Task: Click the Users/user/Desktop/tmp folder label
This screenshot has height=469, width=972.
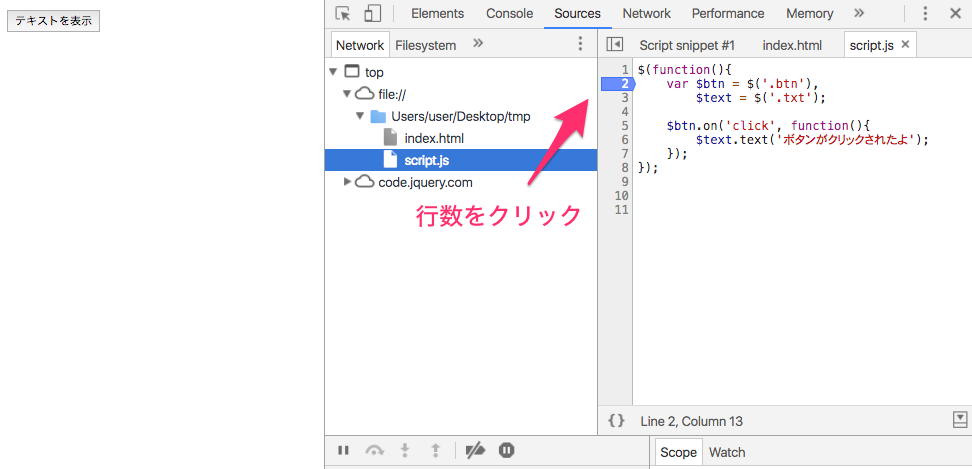Action: point(461,116)
